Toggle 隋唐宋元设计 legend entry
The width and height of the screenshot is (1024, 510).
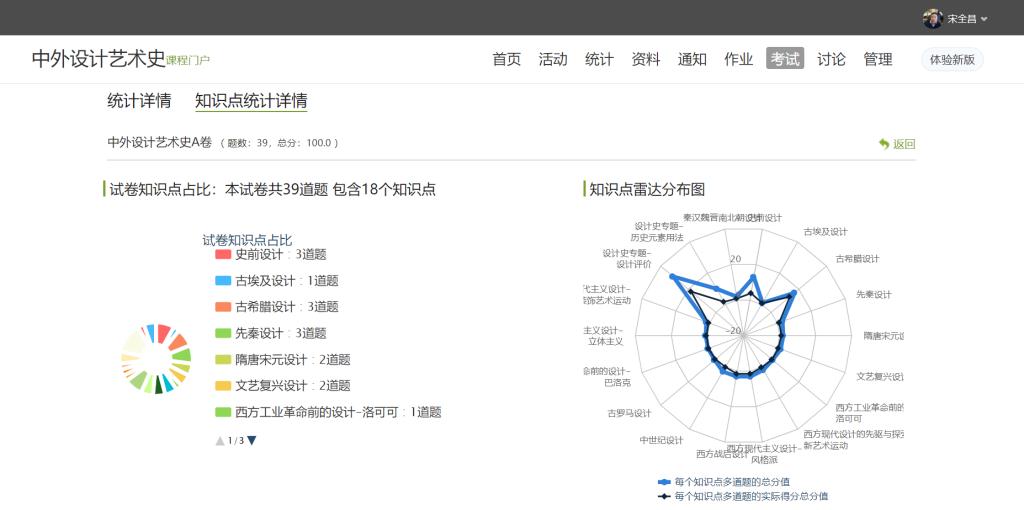point(270,359)
